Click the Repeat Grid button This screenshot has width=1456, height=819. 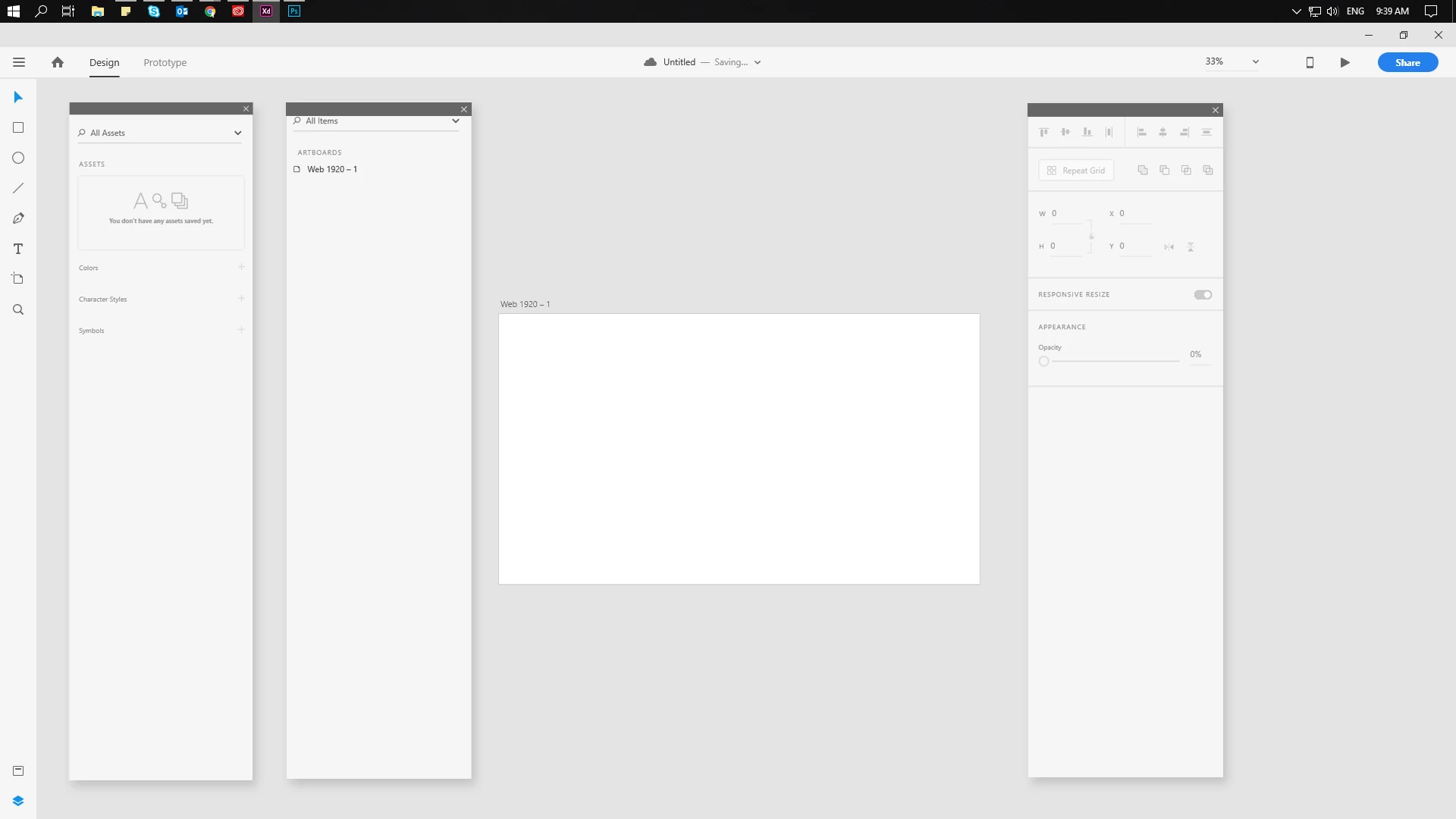pyautogui.click(x=1076, y=171)
